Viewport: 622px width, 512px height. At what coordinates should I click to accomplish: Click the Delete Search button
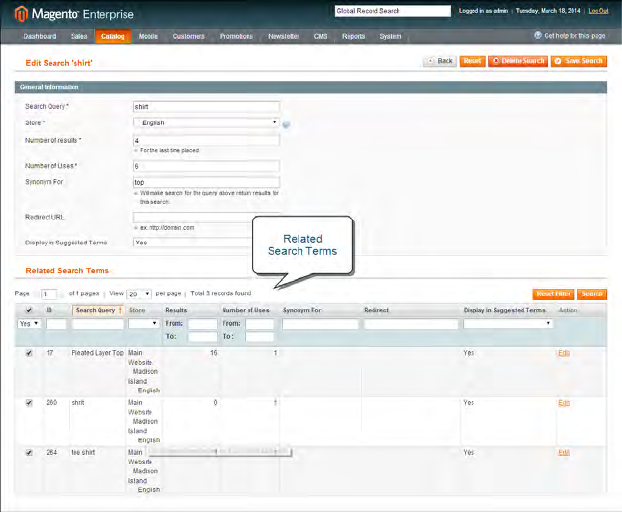518,61
